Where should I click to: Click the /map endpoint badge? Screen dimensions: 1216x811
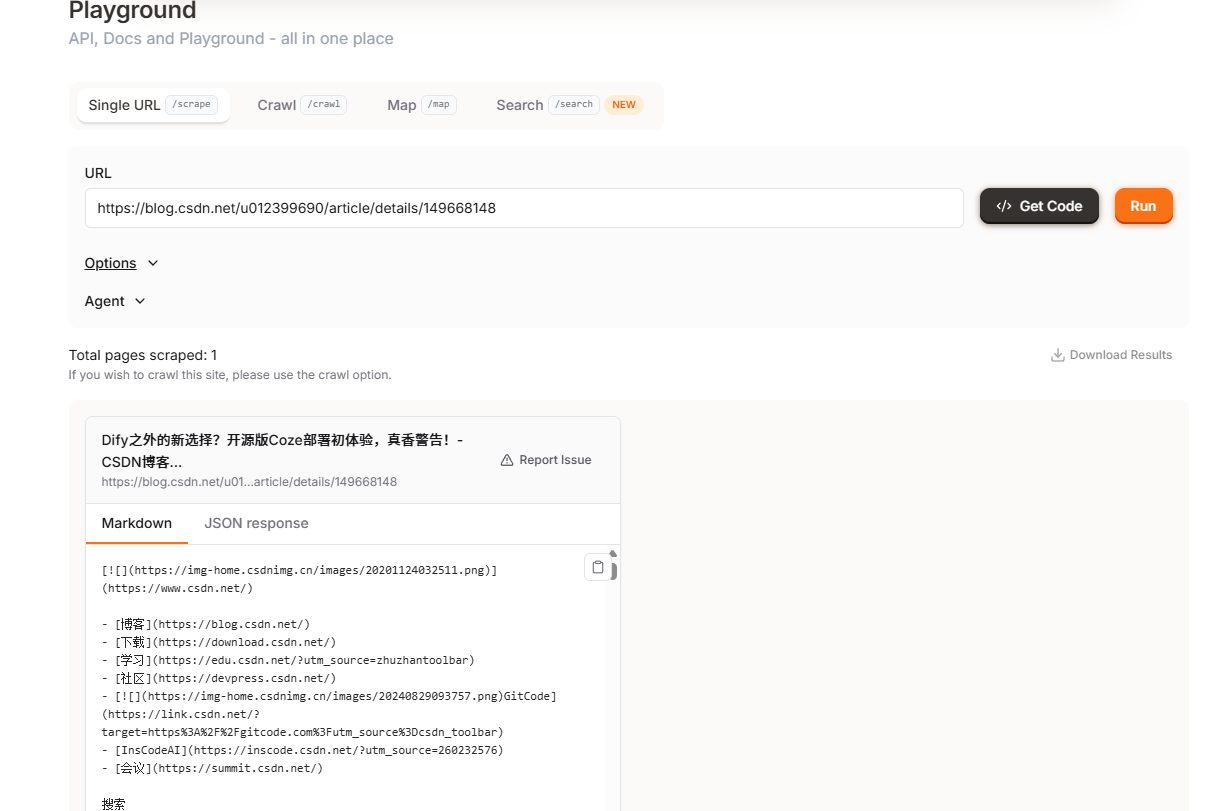pos(439,105)
